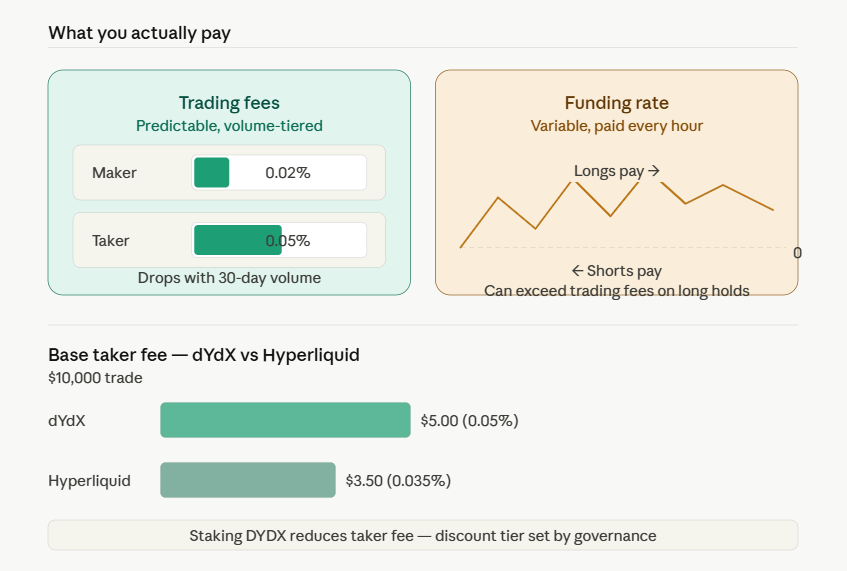Click the '$3.50 (0.035%)' value
The height and width of the screenshot is (571, 847).
pyautogui.click(x=398, y=481)
